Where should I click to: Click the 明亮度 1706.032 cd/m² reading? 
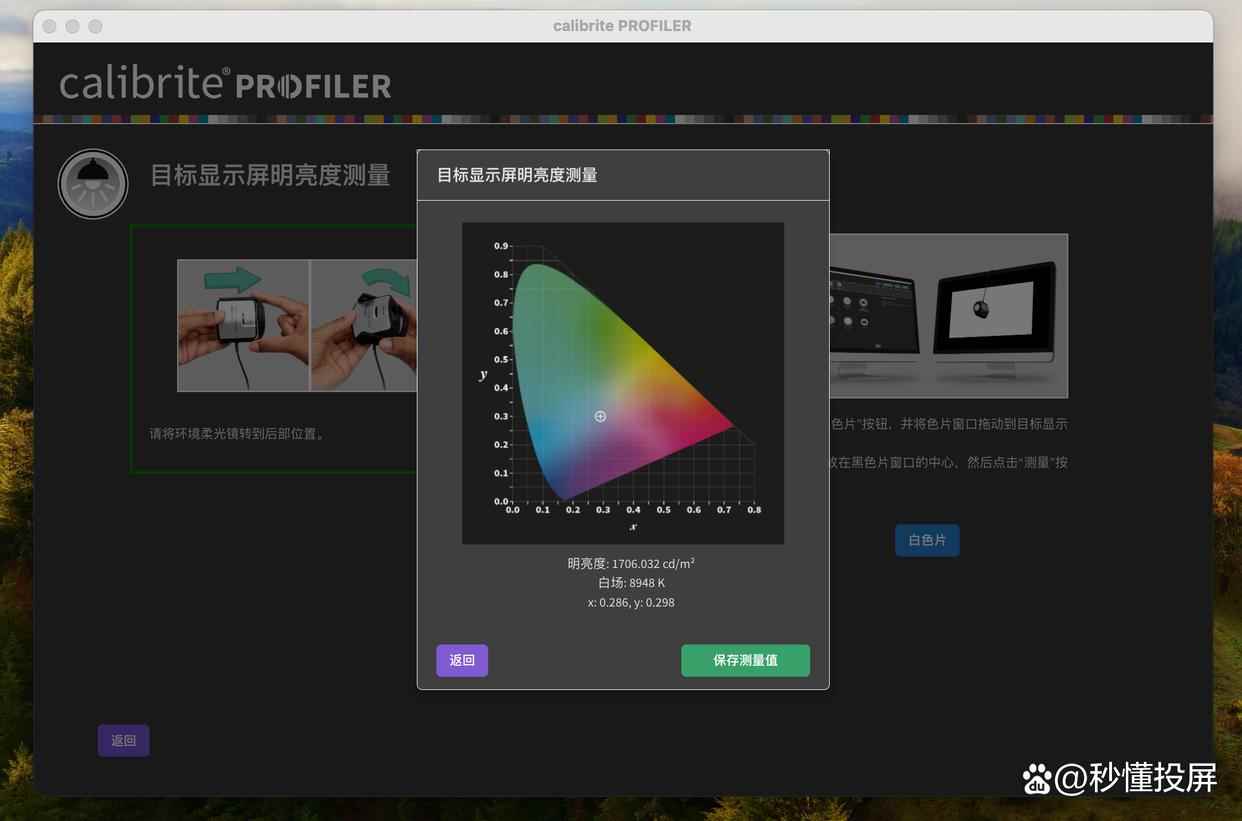click(x=631, y=564)
